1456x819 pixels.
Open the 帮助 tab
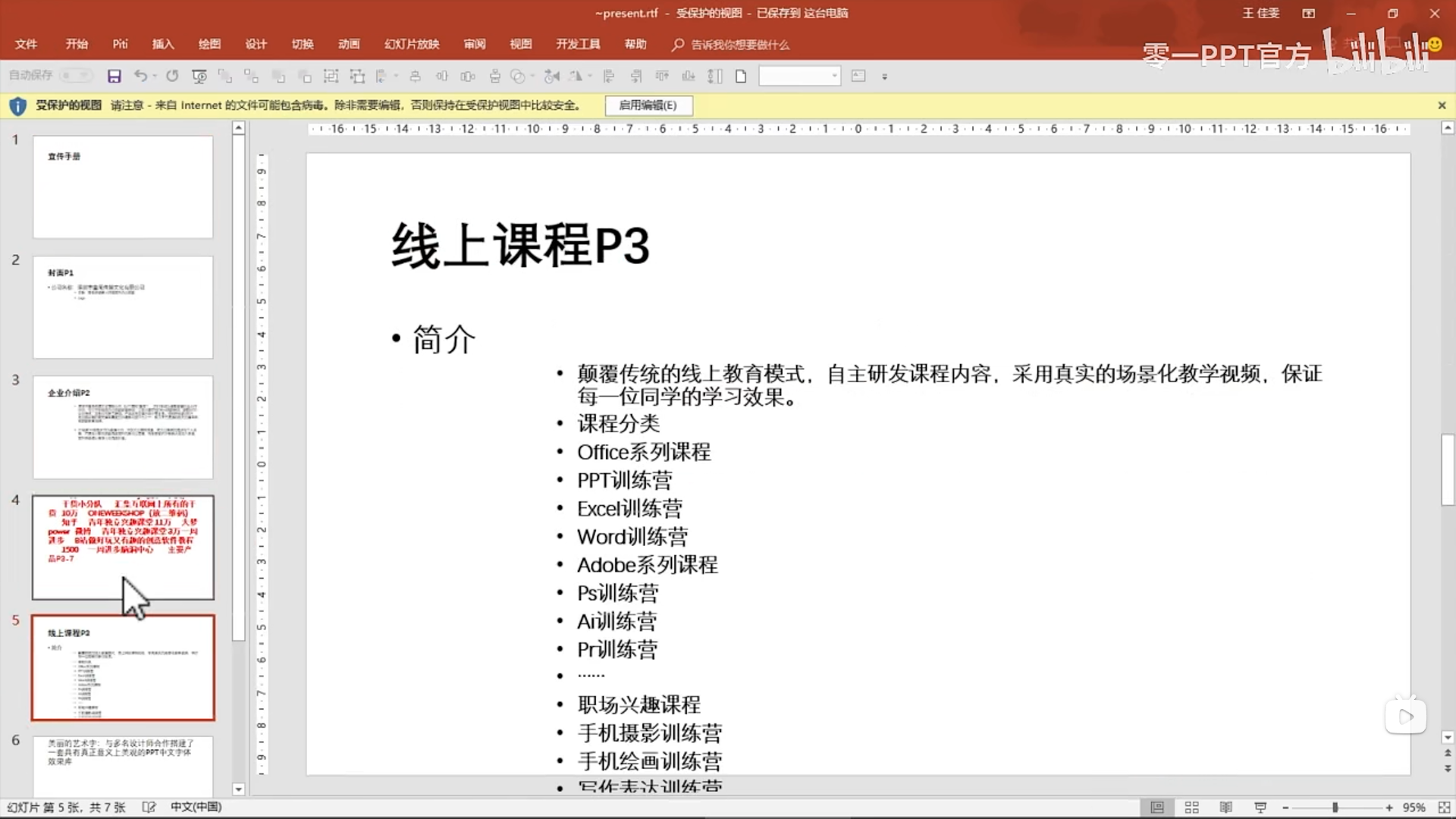coord(635,44)
